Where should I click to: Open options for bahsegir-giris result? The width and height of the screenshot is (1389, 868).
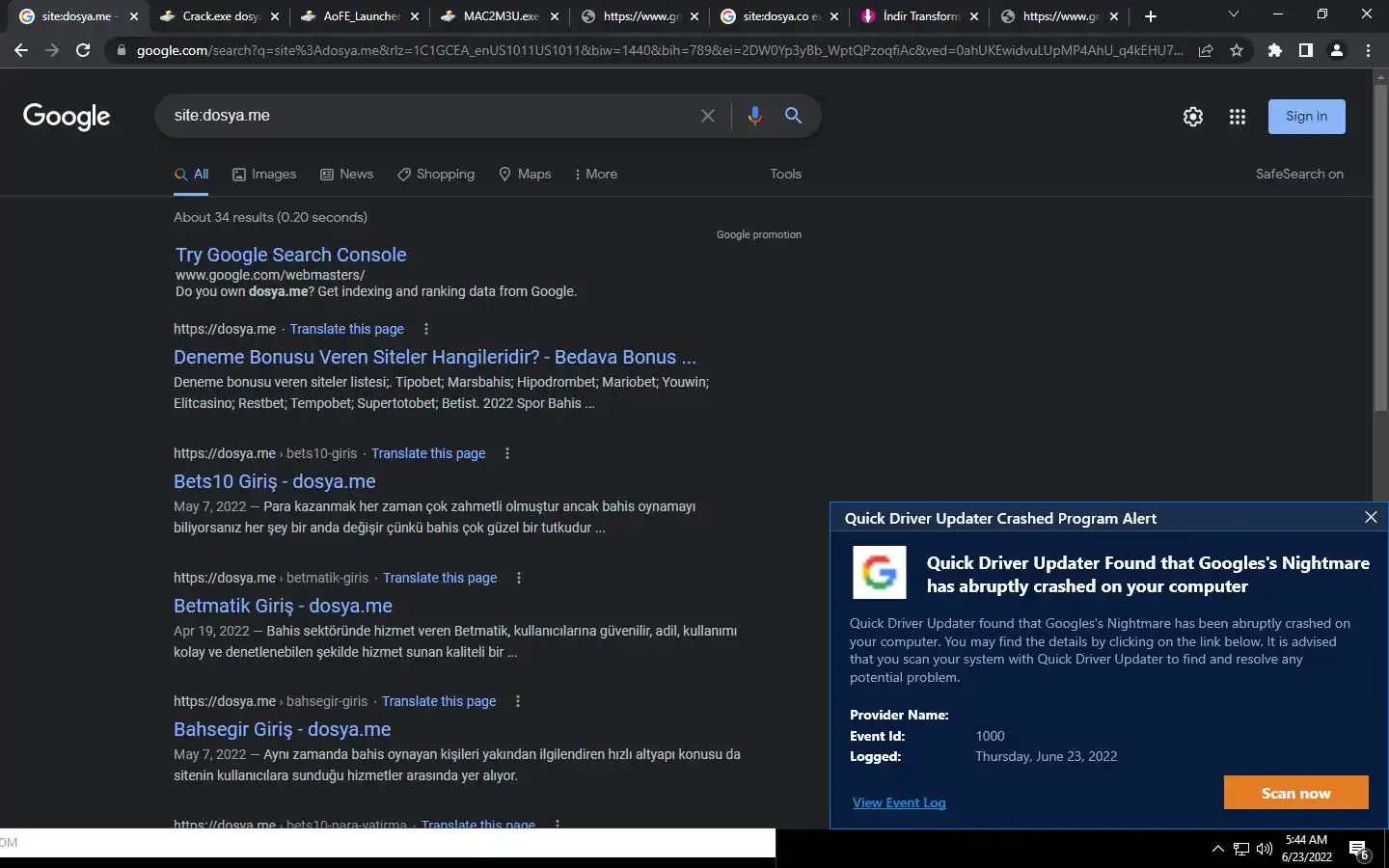coord(518,701)
